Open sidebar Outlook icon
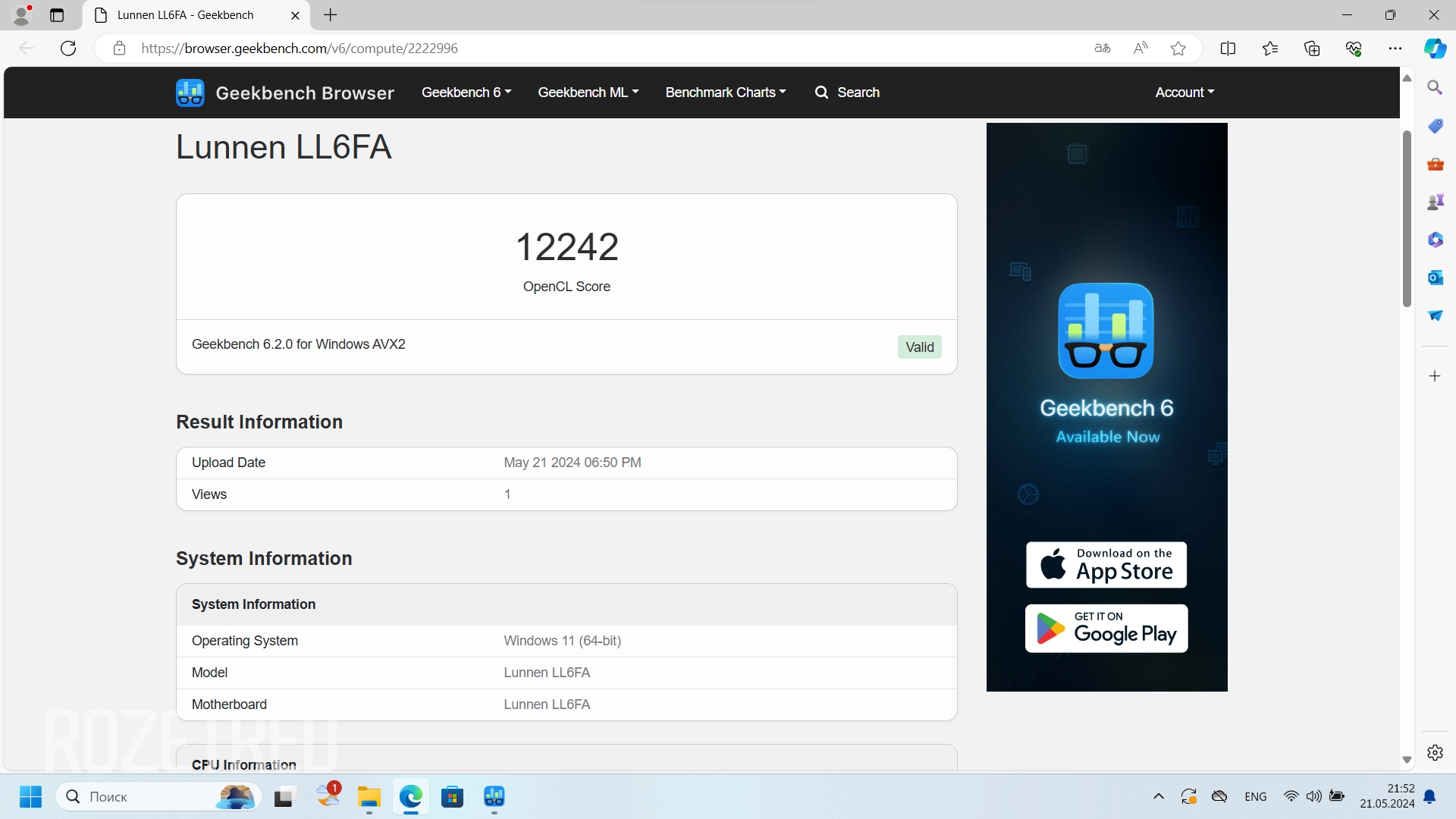Image resolution: width=1456 pixels, height=819 pixels. [x=1435, y=278]
